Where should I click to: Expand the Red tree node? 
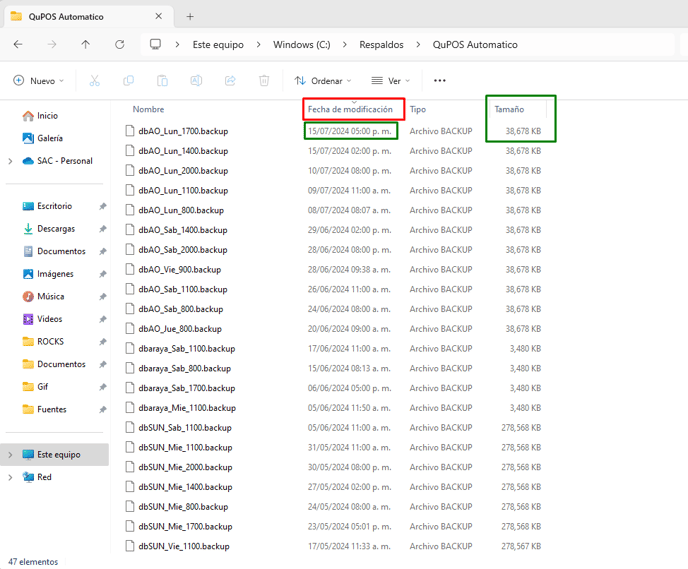coord(11,477)
